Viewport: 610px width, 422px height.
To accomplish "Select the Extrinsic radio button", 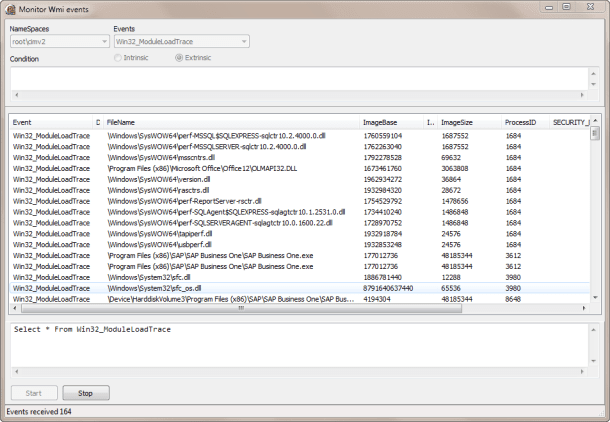I will (x=180, y=58).
